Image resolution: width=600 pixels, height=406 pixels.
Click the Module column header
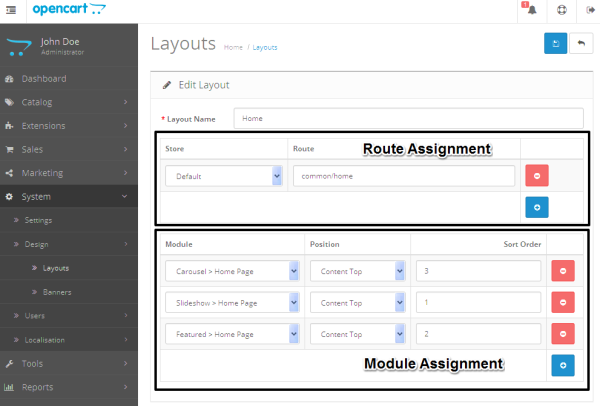pos(179,244)
